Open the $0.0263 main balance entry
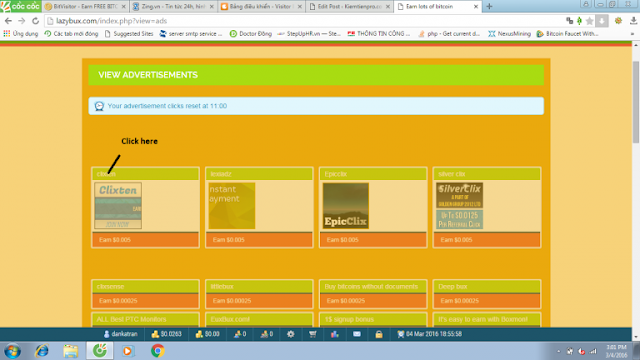Viewport: 640px width, 360px height. coord(166,334)
